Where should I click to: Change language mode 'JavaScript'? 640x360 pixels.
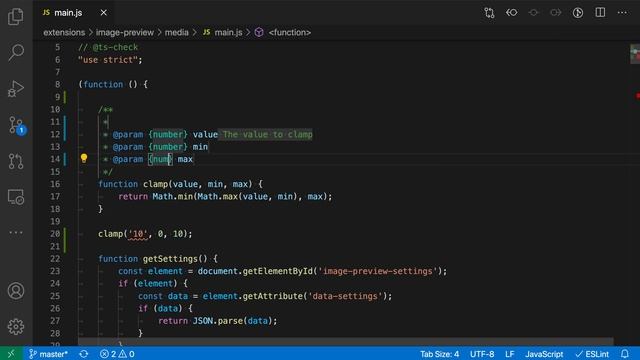[x=544, y=354]
